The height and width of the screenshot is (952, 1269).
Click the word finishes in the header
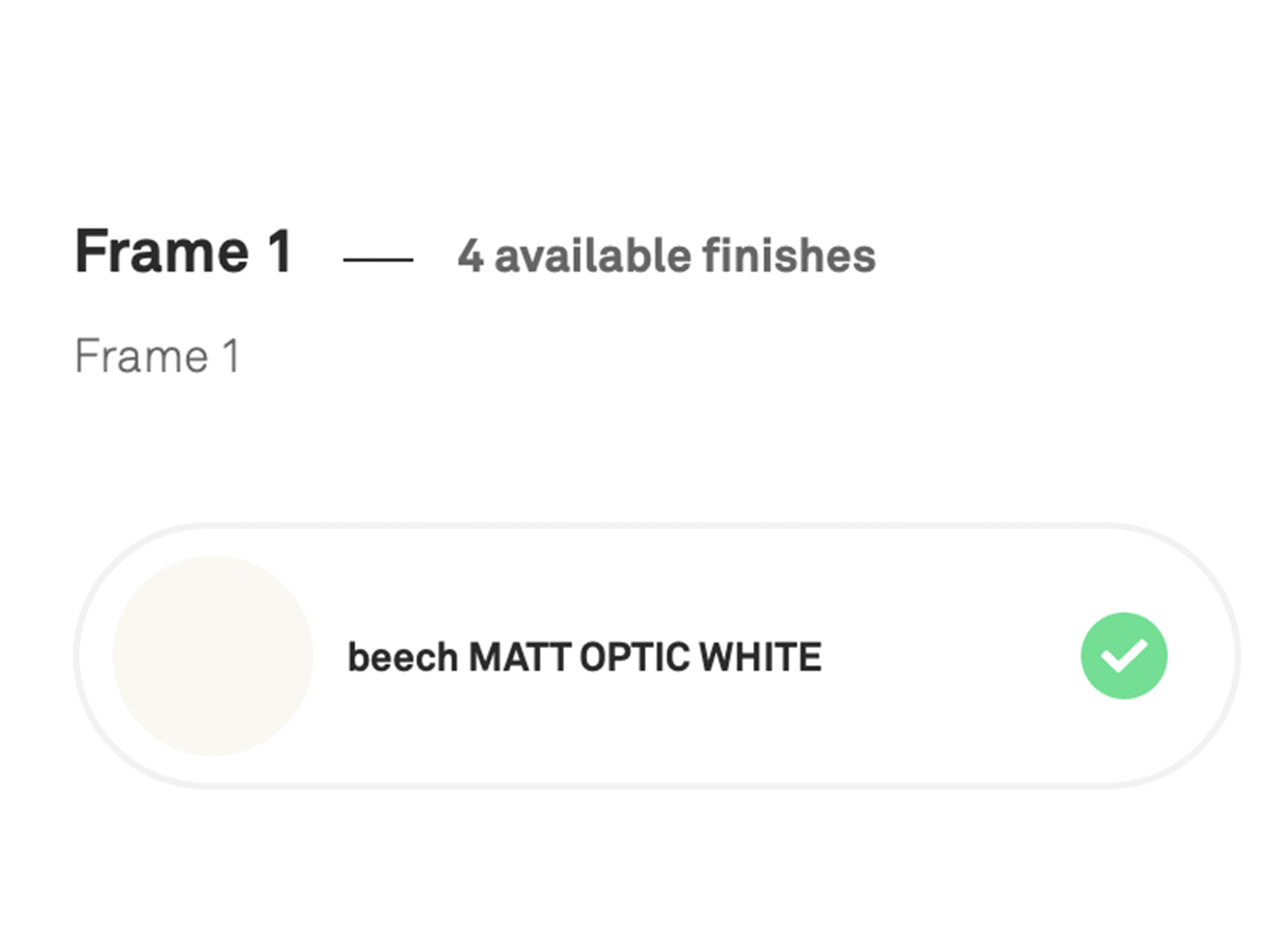(x=788, y=256)
